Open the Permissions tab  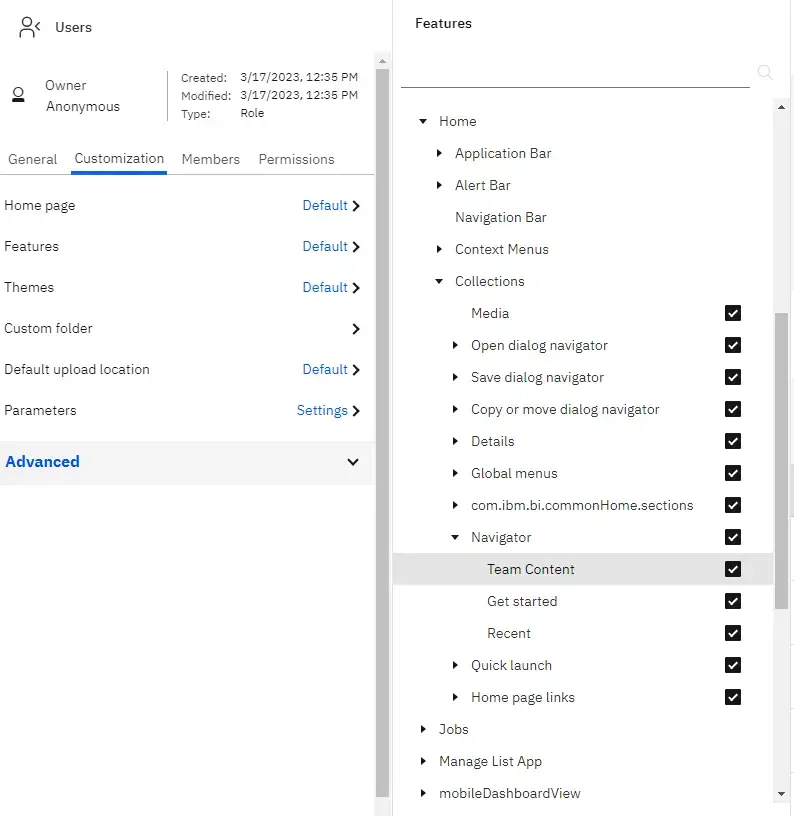[x=297, y=159]
